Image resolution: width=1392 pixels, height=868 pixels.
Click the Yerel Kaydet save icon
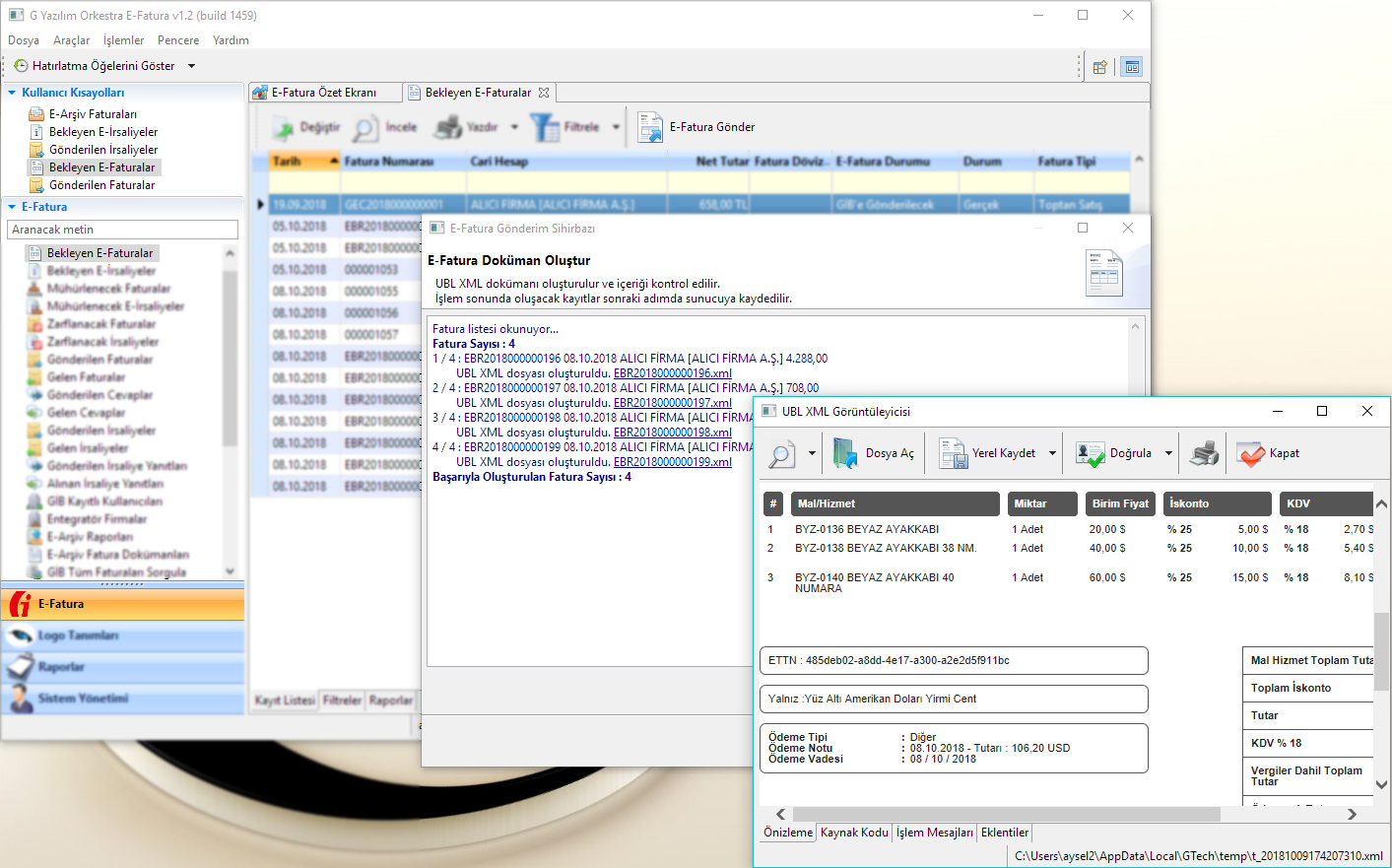pos(954,453)
